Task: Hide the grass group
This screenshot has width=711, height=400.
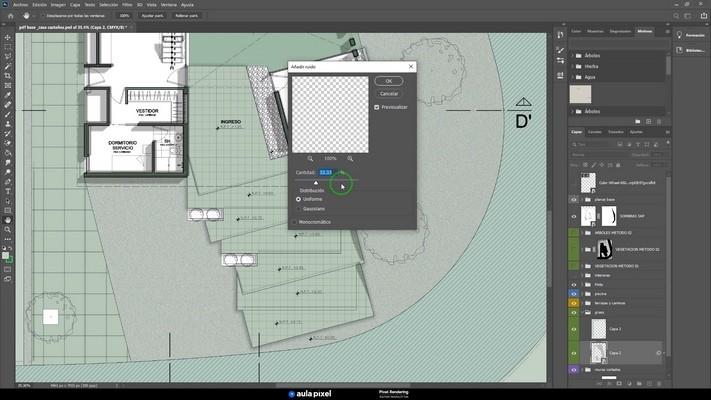Action: 574,312
